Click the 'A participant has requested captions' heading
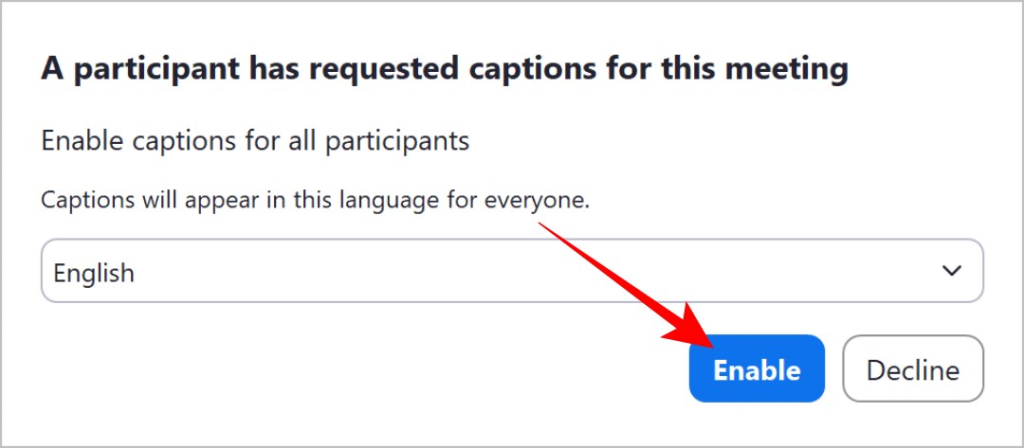The width and height of the screenshot is (1024, 448). click(444, 68)
